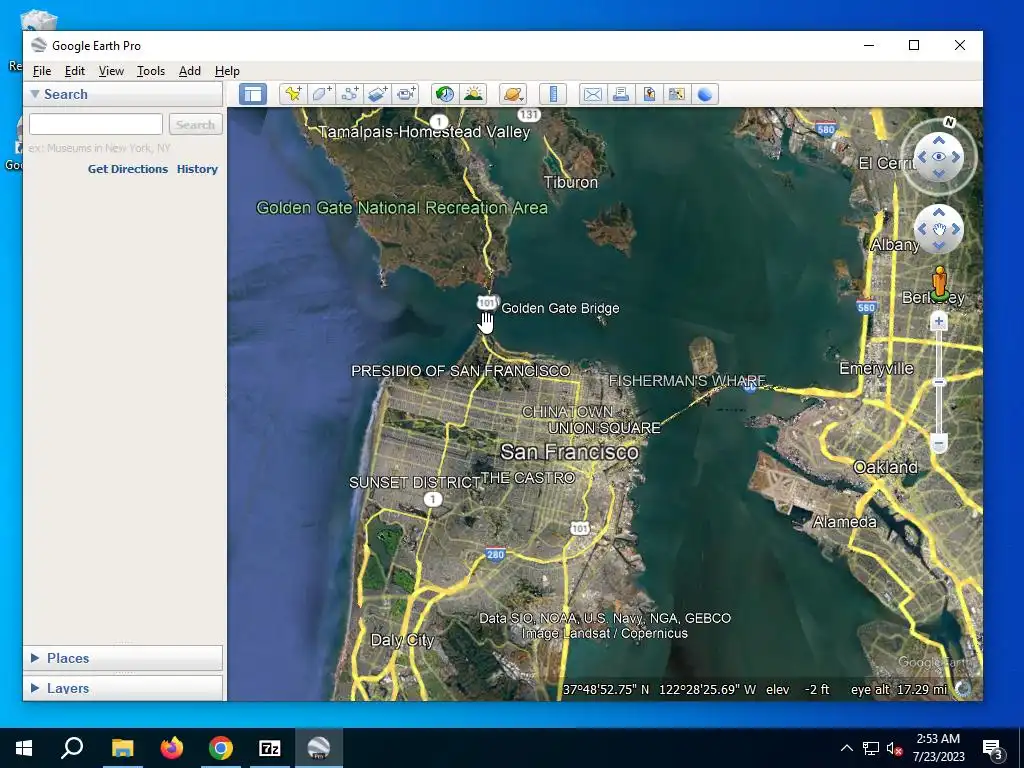1024x768 pixels.
Task: Click the Golden Gate Bridge map label
Action: point(560,308)
